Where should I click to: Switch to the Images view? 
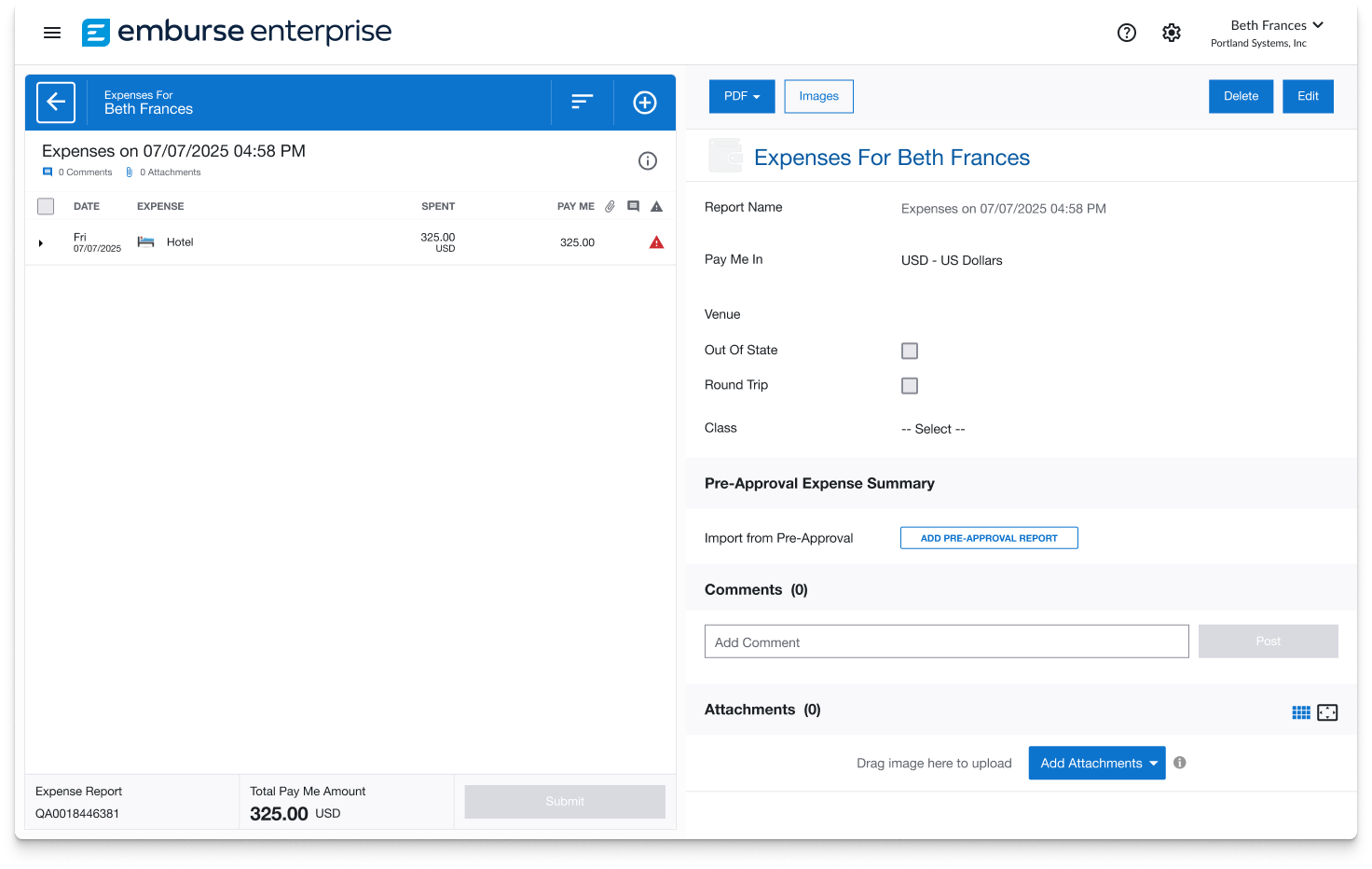pos(818,96)
